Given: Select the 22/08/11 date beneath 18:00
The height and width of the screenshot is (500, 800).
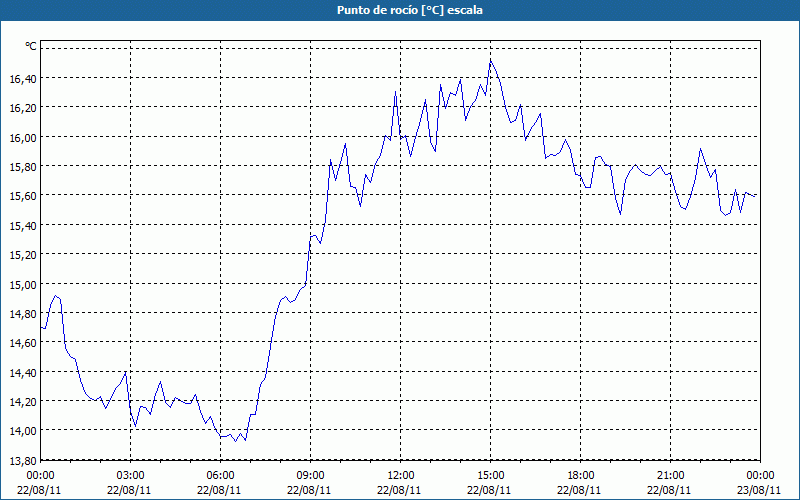Looking at the screenshot, I should pos(581,490).
